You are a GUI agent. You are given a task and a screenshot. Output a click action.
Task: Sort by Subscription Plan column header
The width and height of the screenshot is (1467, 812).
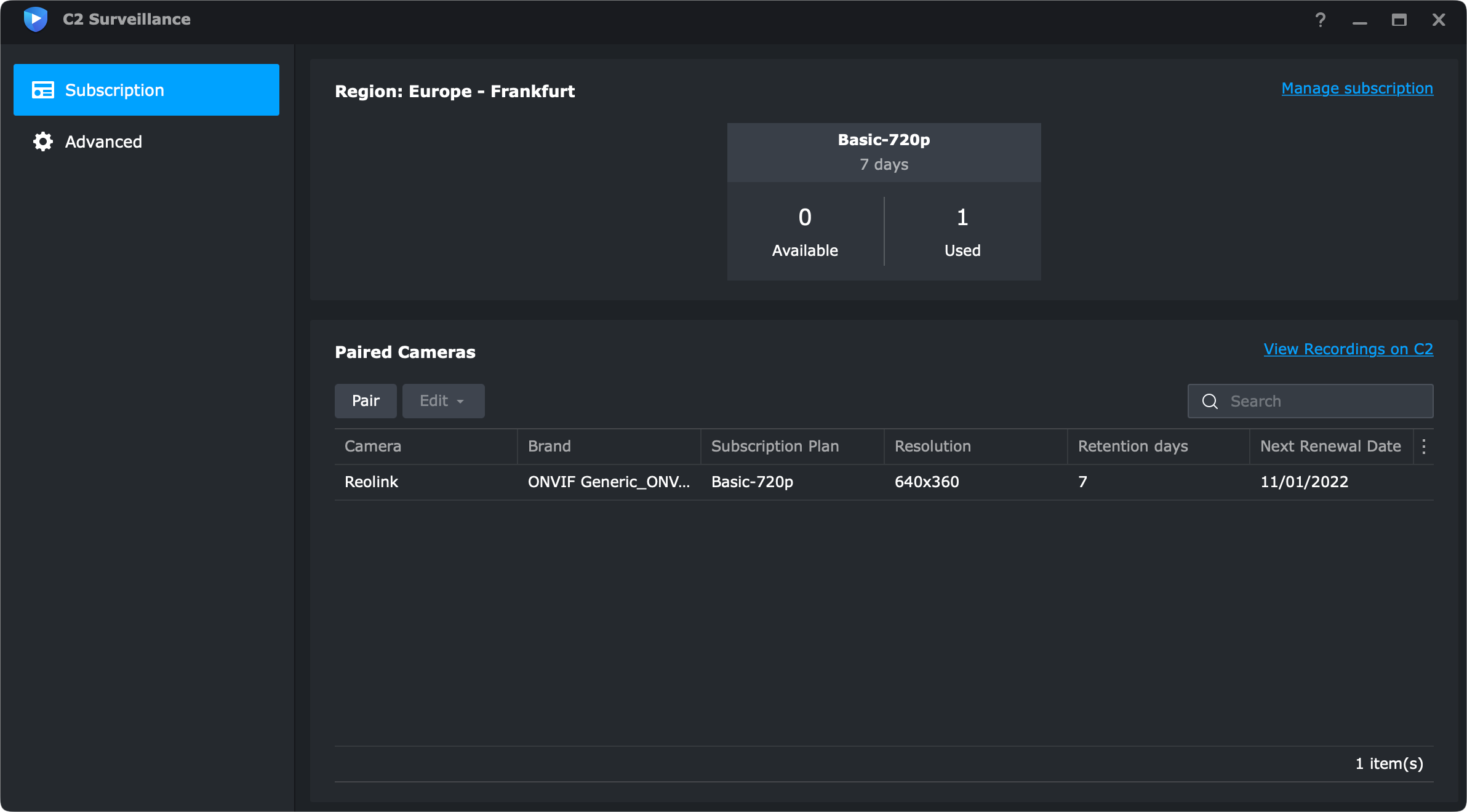pyautogui.click(x=793, y=447)
